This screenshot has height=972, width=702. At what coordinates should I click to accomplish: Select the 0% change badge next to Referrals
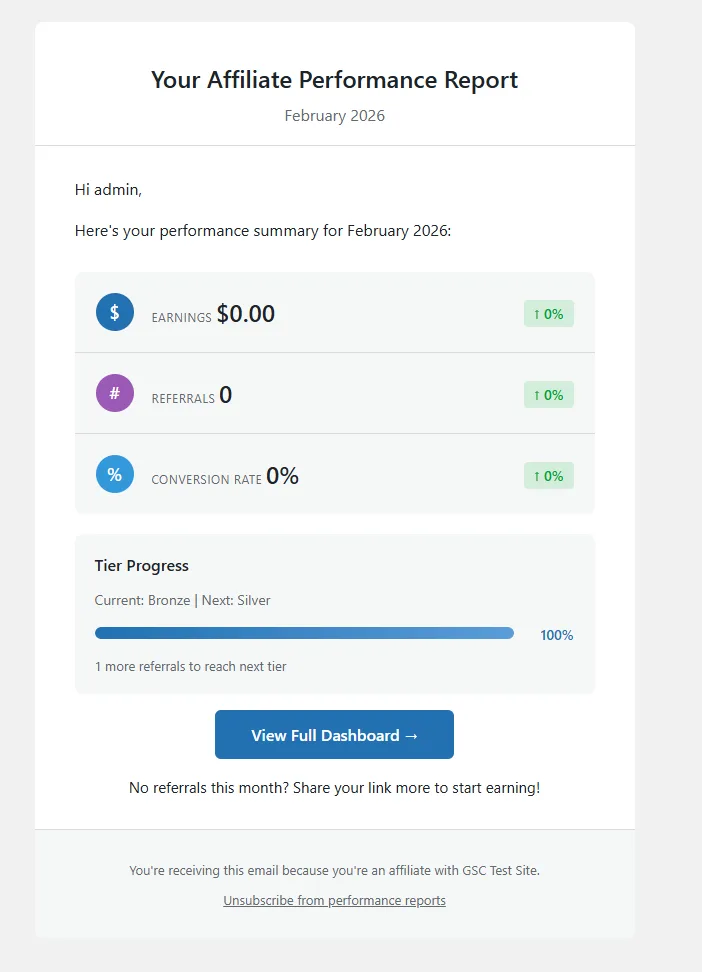pyautogui.click(x=549, y=394)
